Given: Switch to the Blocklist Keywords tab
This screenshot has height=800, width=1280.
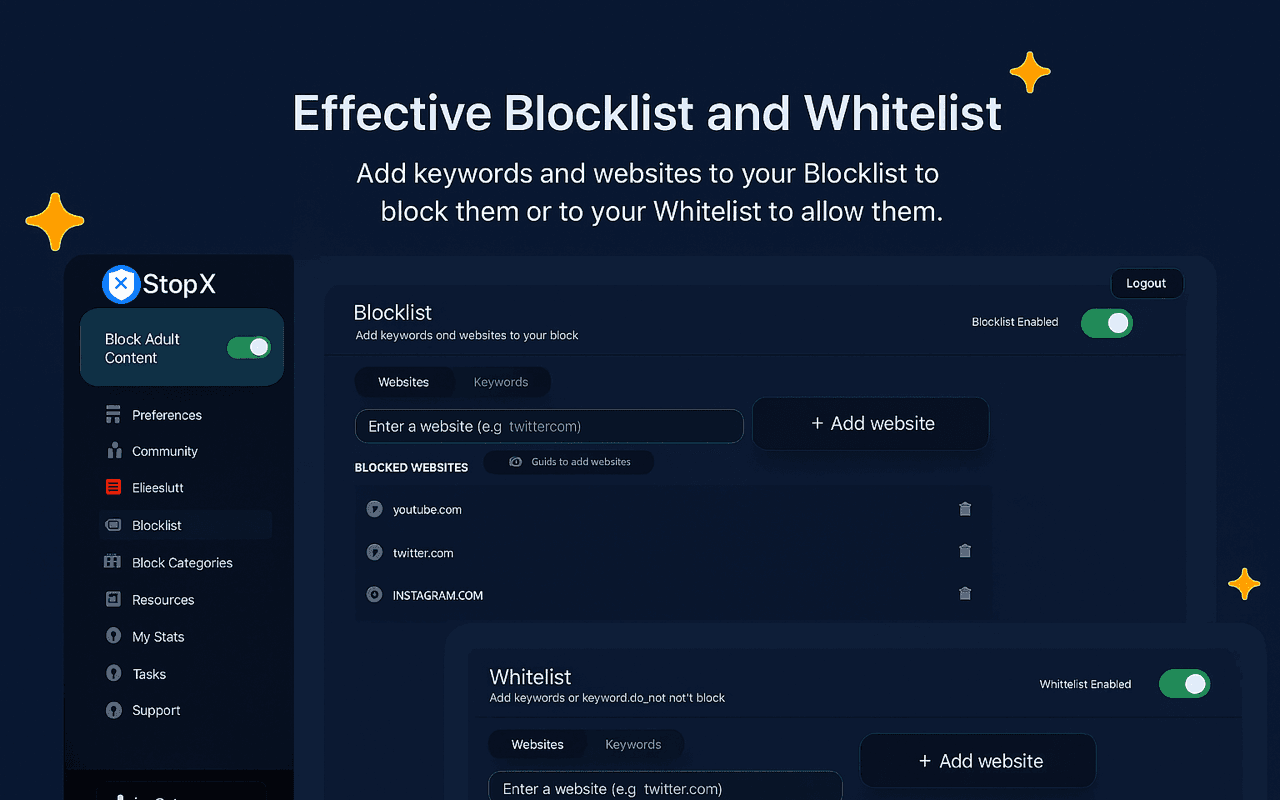Looking at the screenshot, I should coord(501,382).
